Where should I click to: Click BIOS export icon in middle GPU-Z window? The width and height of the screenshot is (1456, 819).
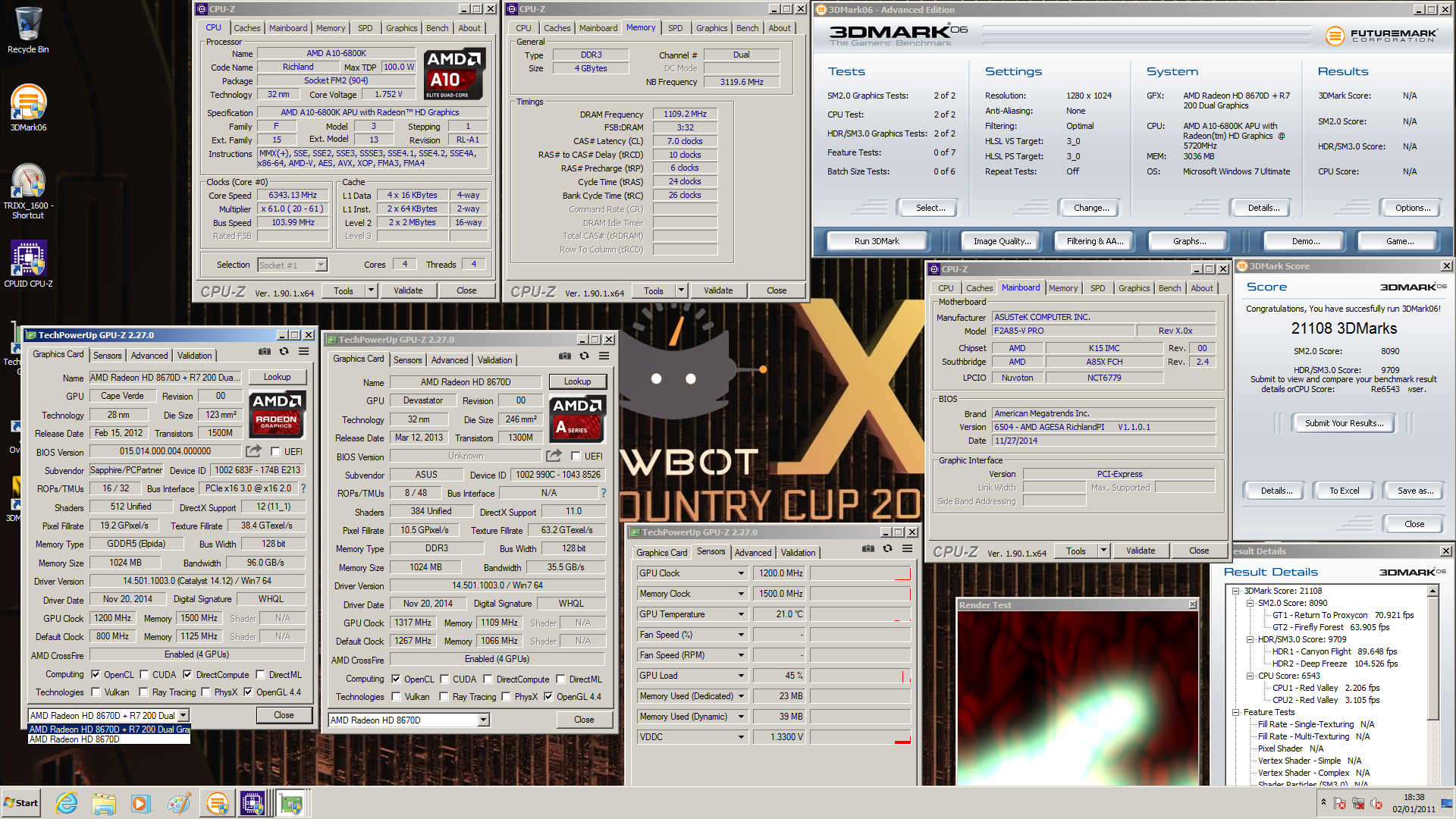click(554, 456)
